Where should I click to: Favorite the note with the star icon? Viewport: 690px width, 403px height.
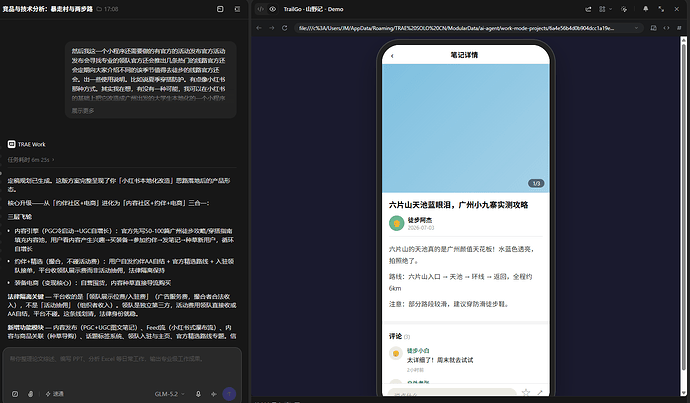point(525,392)
